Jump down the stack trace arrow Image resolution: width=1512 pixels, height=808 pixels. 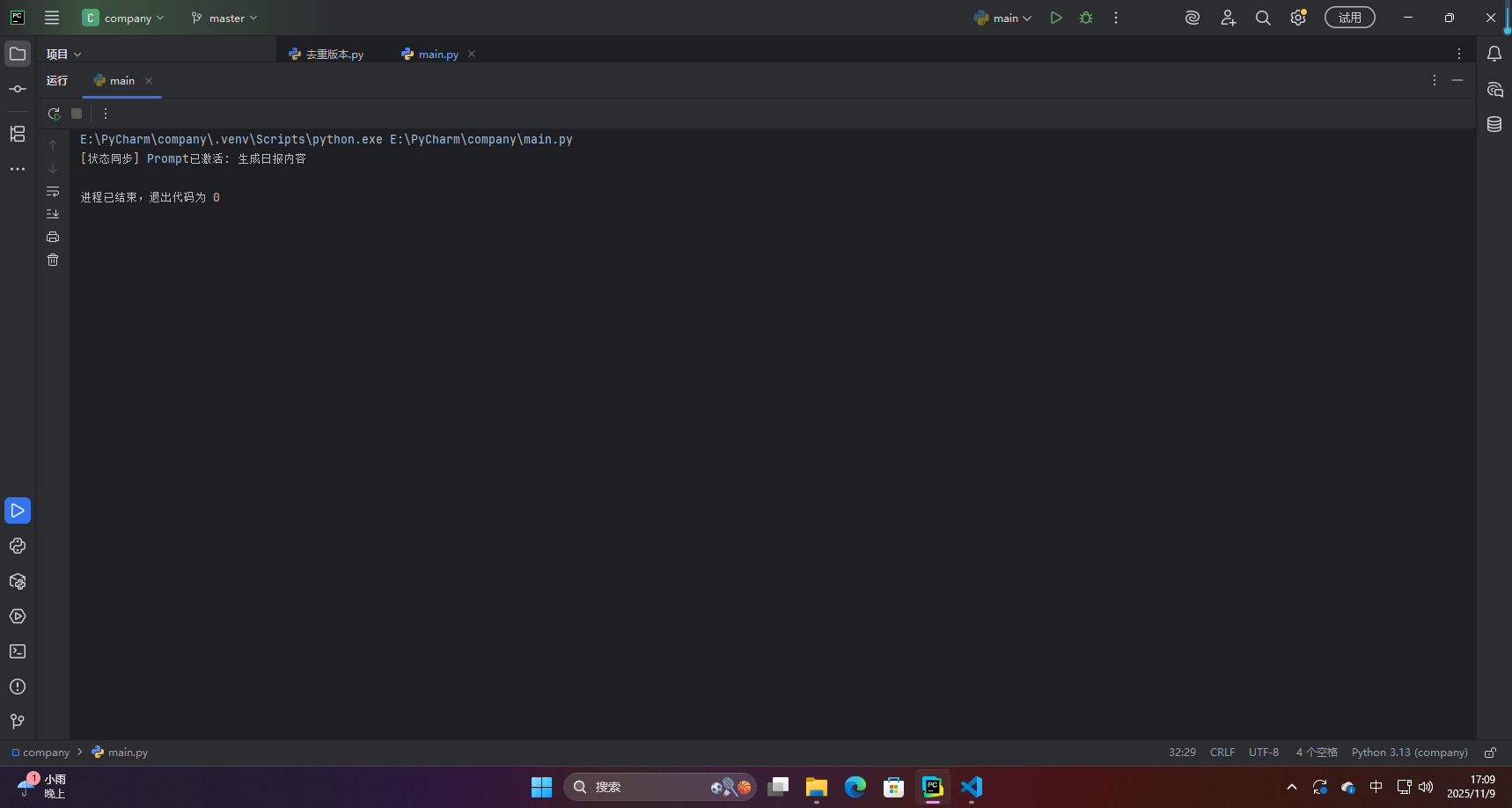[x=53, y=168]
